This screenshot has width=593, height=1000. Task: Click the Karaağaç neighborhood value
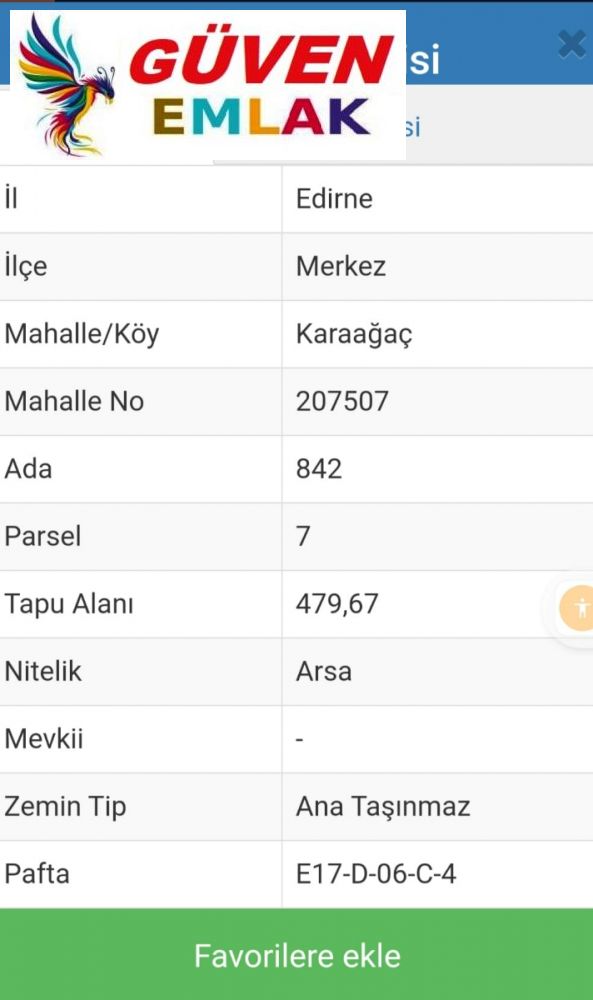click(354, 334)
